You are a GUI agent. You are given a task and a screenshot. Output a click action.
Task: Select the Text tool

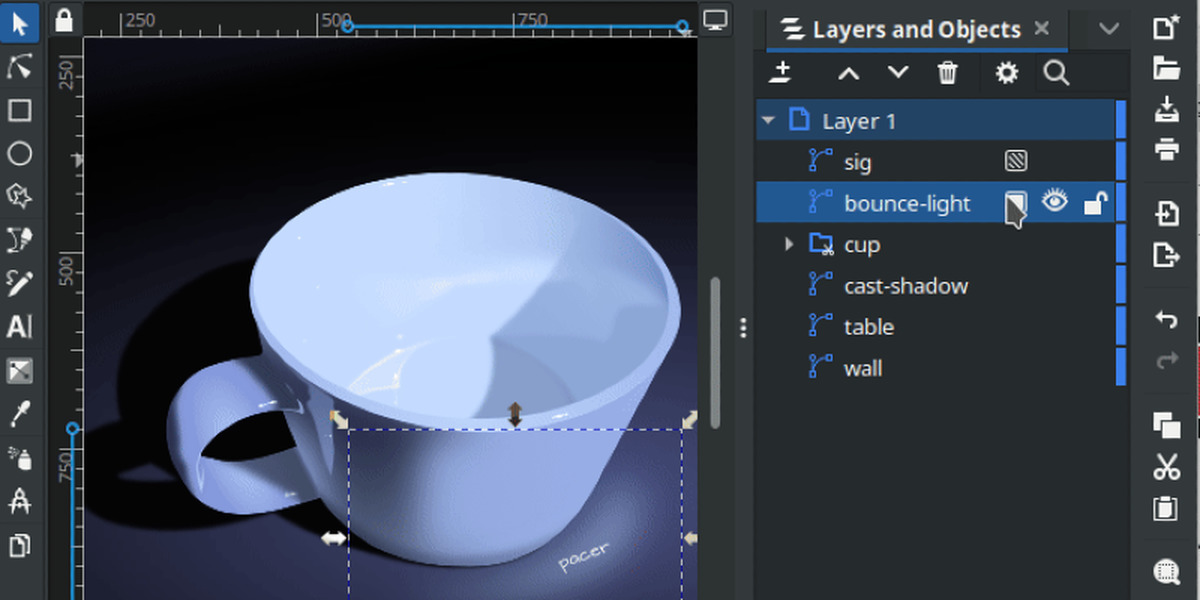[x=19, y=327]
